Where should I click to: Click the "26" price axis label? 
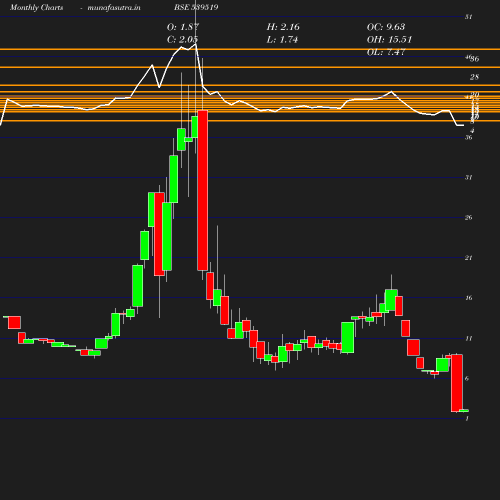tap(468, 218)
